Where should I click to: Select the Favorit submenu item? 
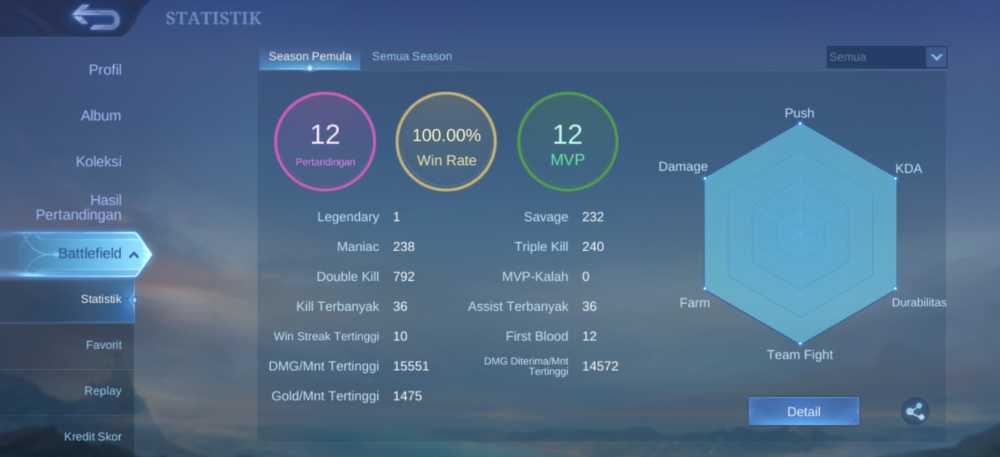click(x=103, y=345)
